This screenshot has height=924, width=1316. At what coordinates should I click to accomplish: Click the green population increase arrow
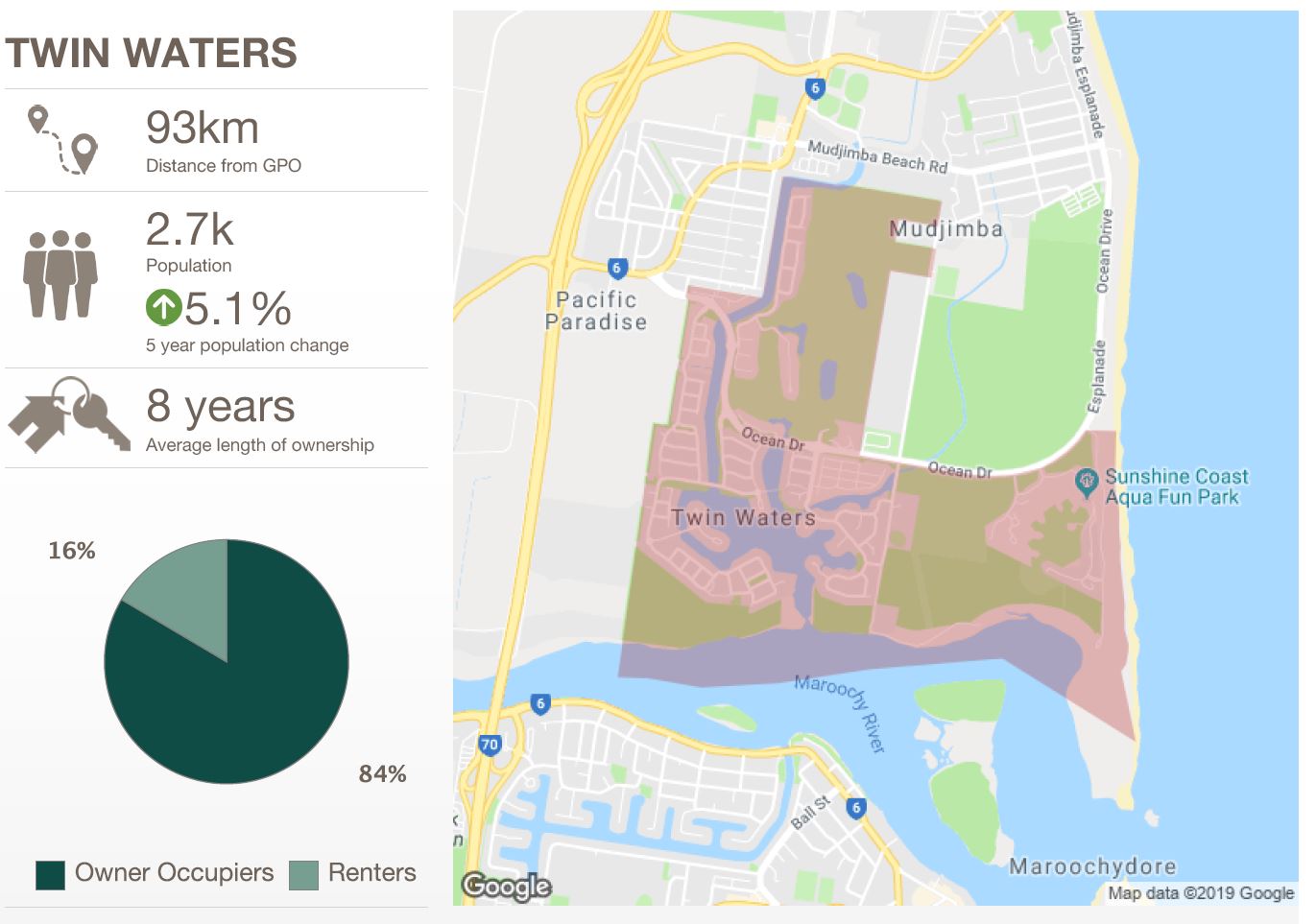click(163, 308)
